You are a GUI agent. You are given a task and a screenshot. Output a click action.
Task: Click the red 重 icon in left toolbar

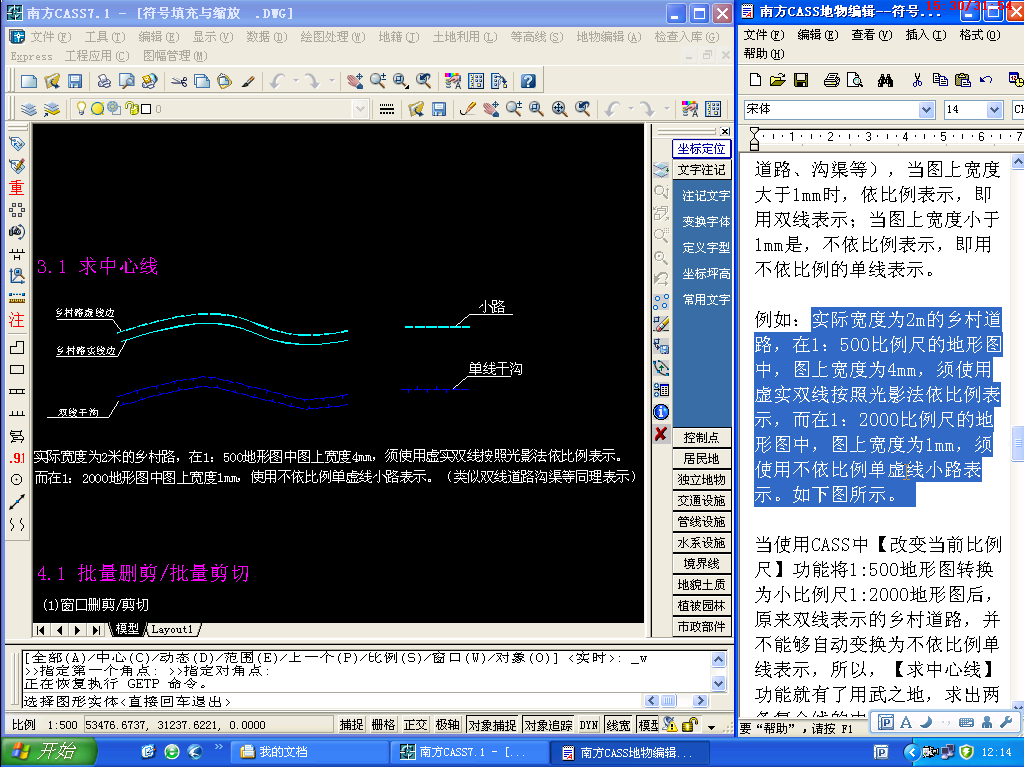click(16, 188)
